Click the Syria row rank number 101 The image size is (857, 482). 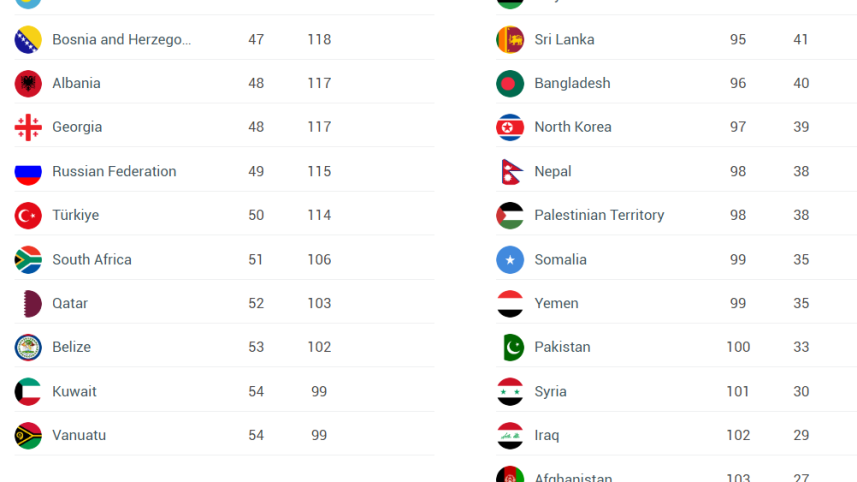738,392
